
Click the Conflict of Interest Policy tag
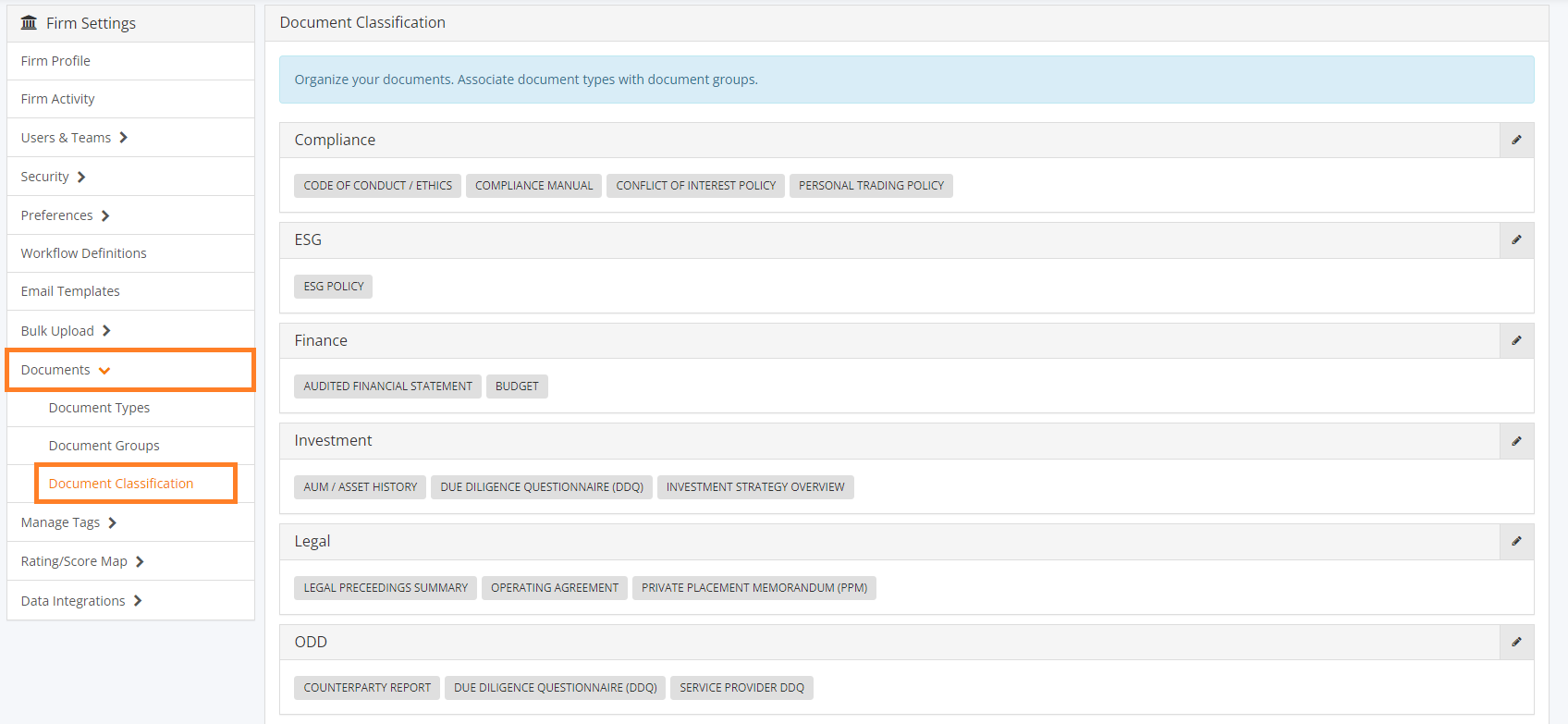coord(695,186)
